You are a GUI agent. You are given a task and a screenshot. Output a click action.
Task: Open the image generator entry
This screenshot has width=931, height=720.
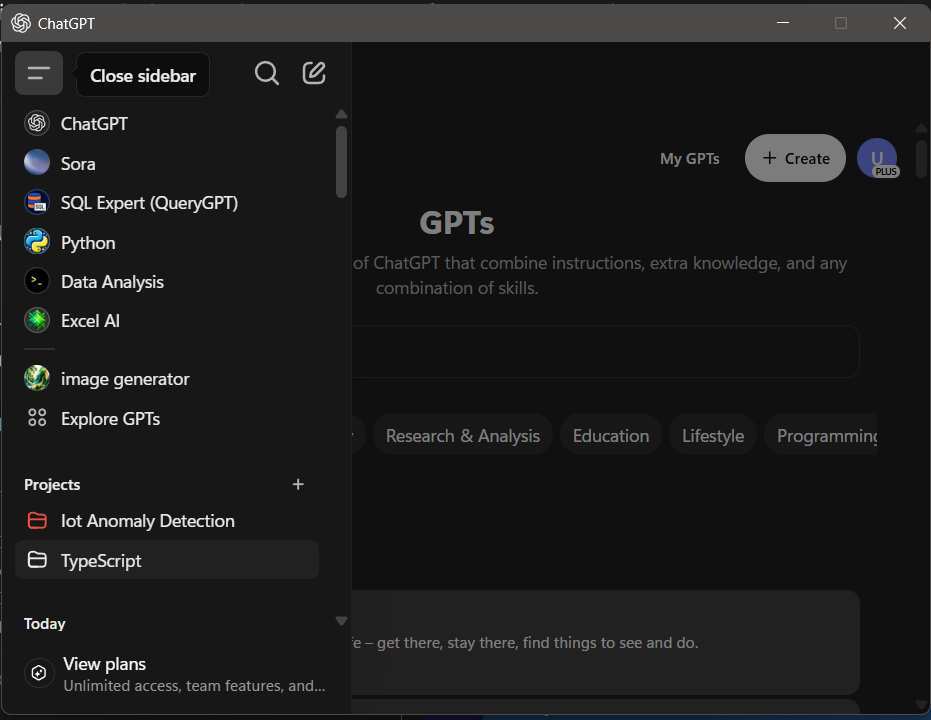166,379
